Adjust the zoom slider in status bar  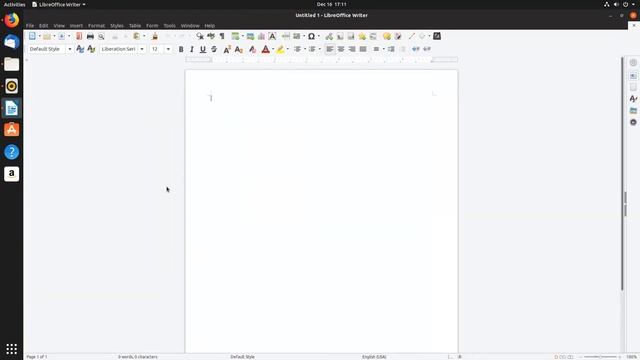(x=600, y=357)
